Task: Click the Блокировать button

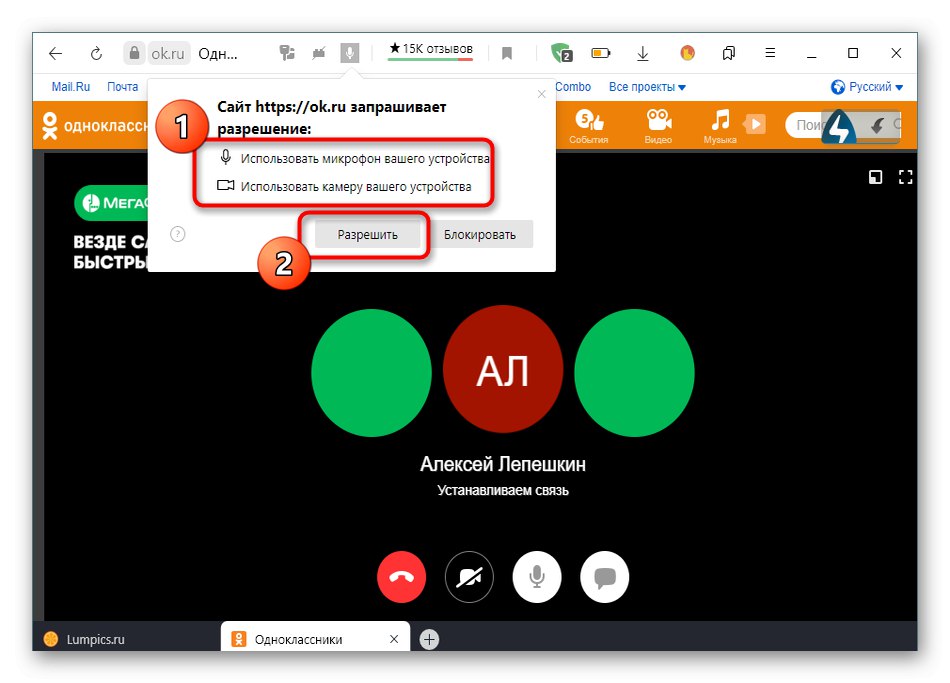Action: [x=483, y=234]
